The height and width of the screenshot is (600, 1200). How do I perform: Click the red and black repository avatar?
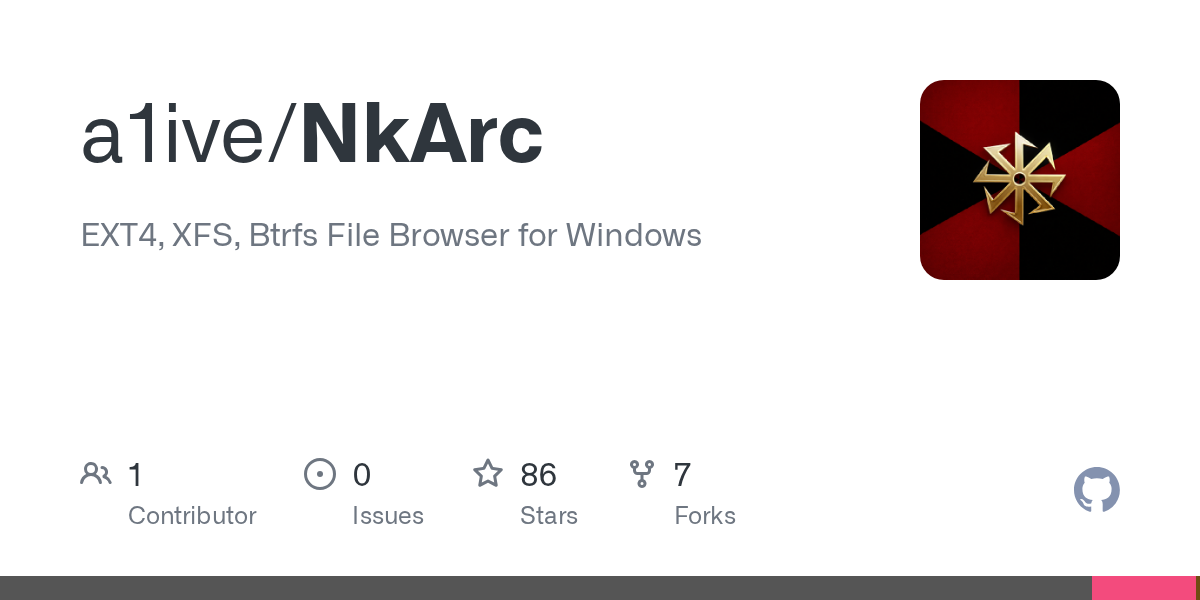pos(1020,180)
